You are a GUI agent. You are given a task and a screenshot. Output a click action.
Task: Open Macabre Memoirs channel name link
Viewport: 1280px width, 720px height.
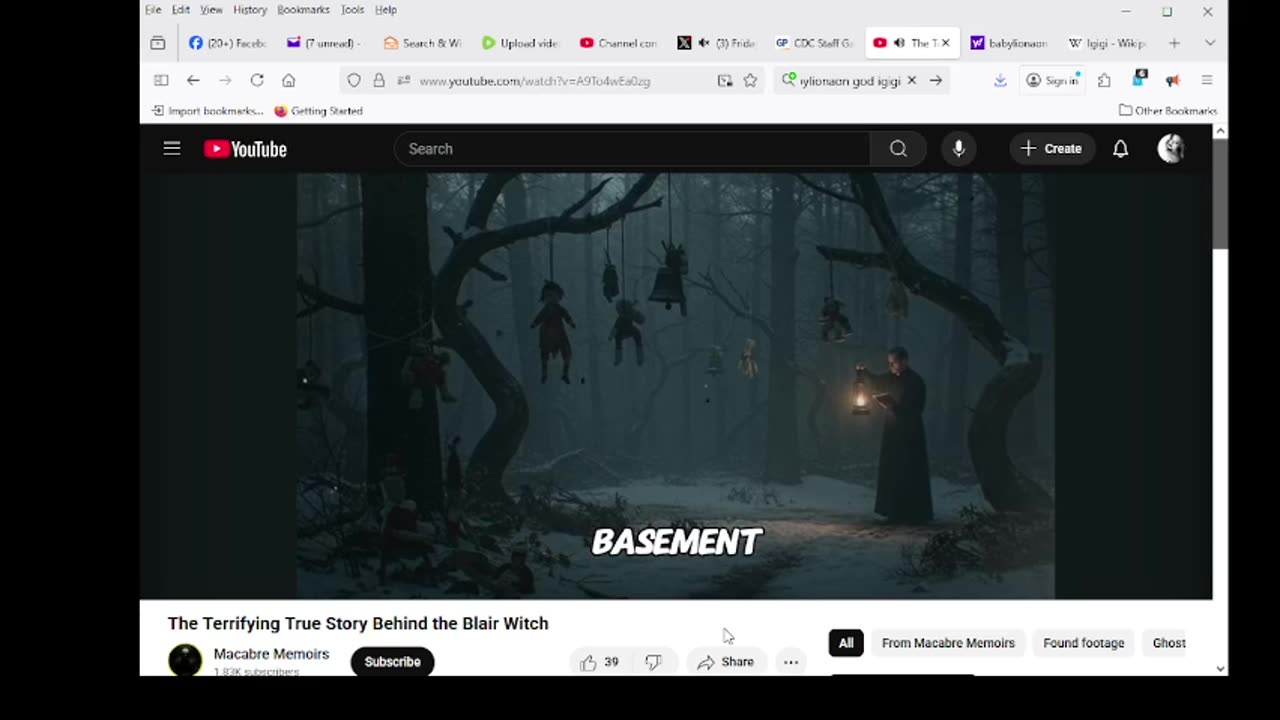(271, 654)
